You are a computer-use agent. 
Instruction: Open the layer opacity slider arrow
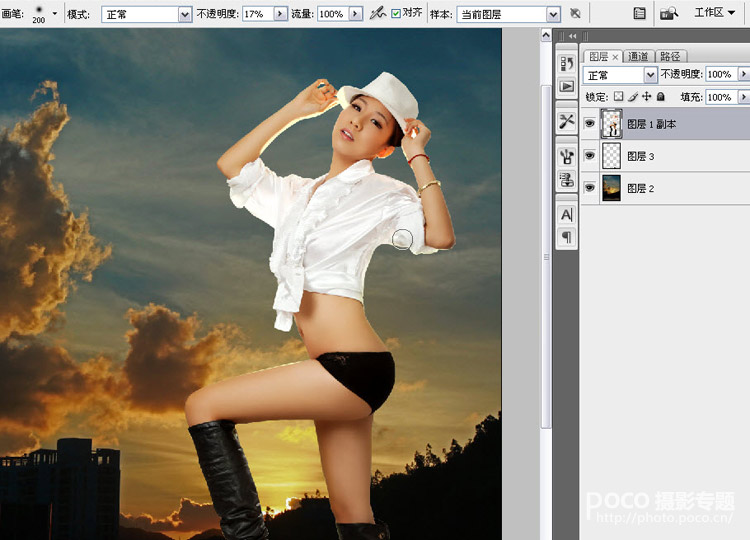tap(744, 74)
